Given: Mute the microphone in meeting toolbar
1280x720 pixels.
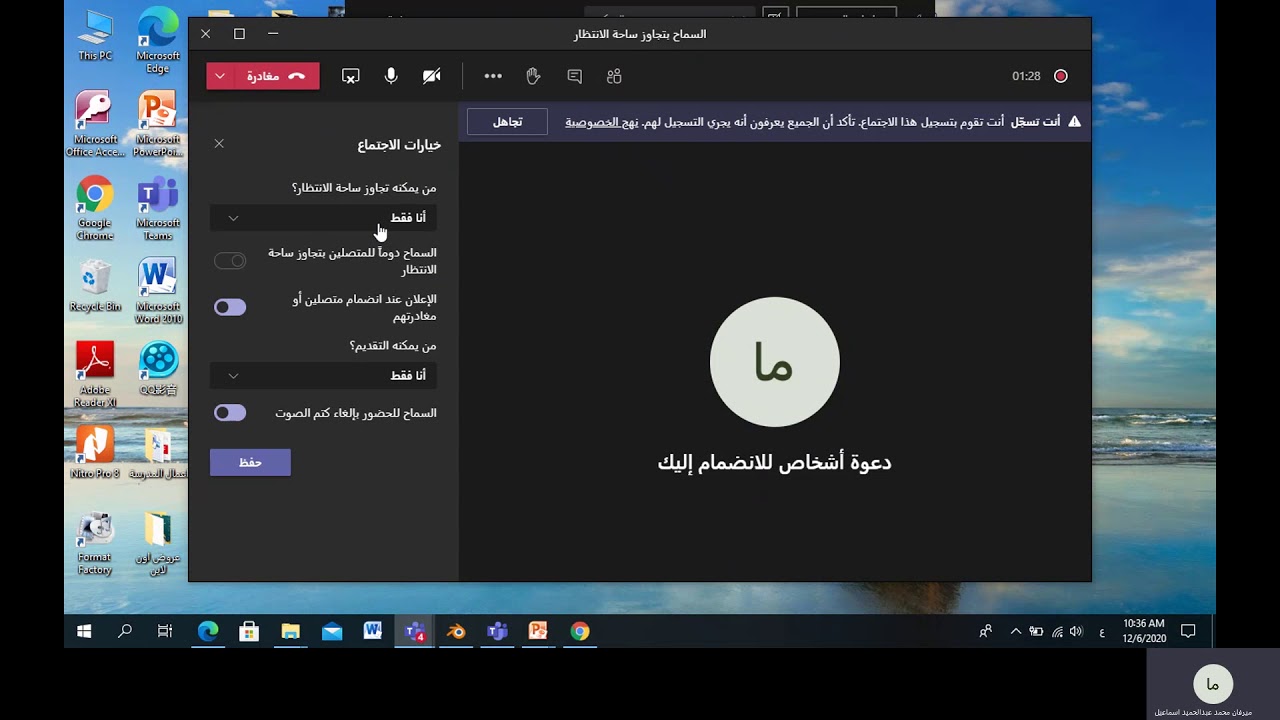Looking at the screenshot, I should 391,76.
